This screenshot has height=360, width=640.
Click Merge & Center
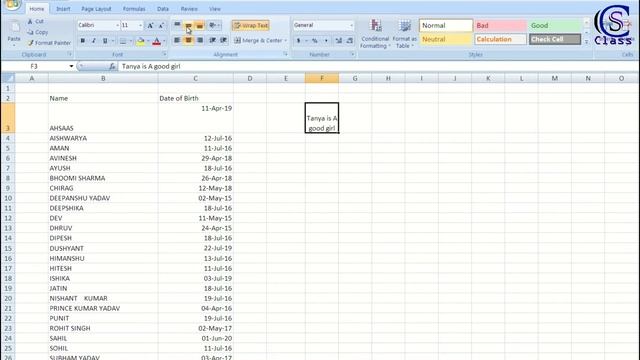[x=258, y=40]
